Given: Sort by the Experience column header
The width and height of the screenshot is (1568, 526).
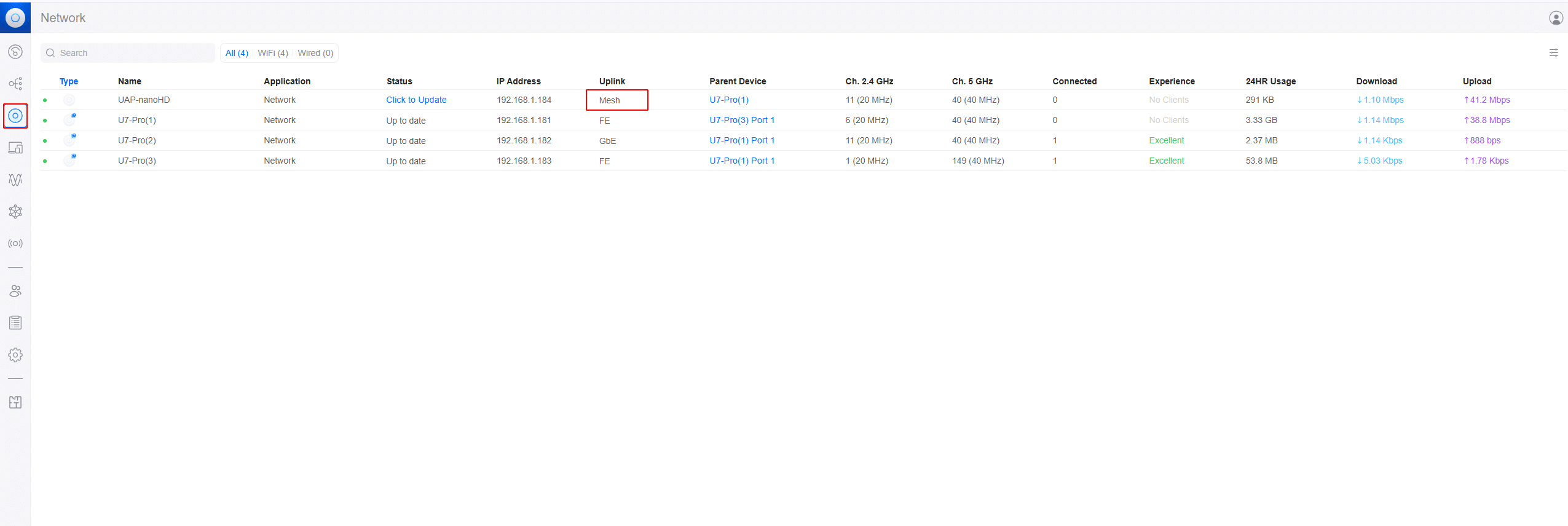Looking at the screenshot, I should pyautogui.click(x=1172, y=81).
